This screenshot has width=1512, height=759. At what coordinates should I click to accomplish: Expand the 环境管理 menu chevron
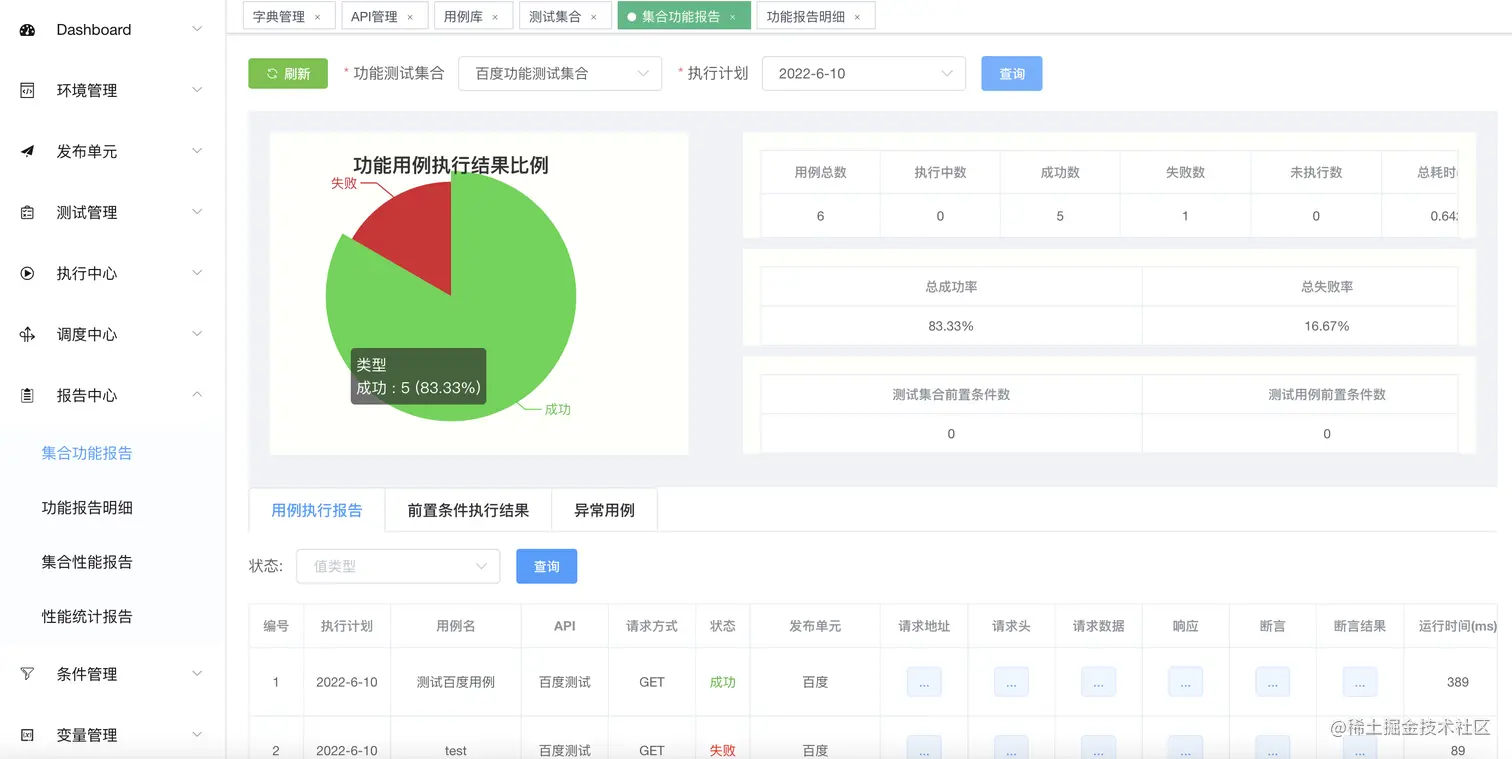coord(197,90)
